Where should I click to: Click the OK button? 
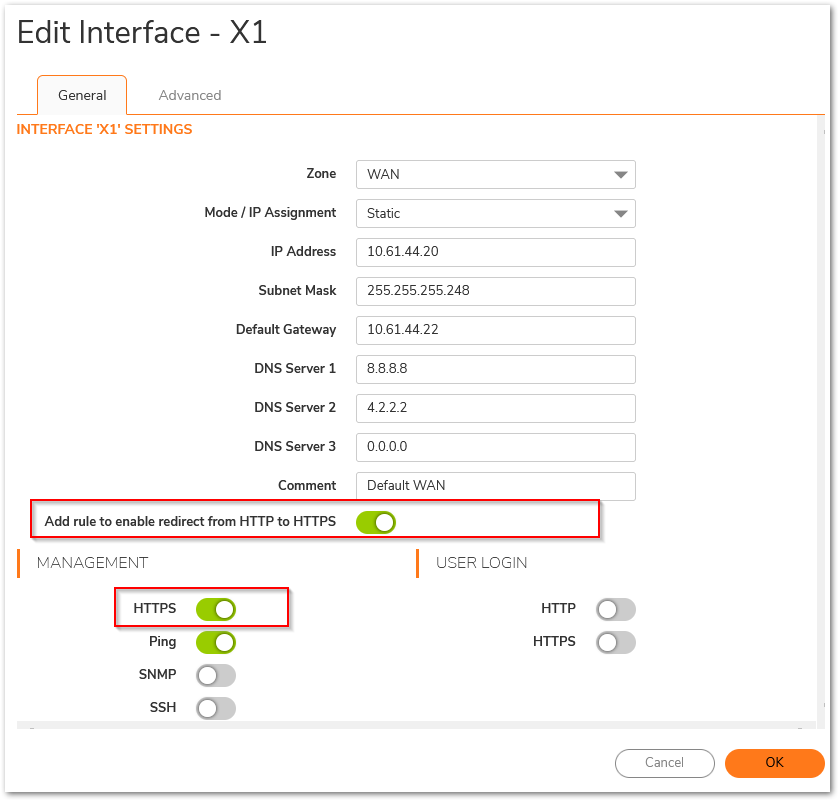coord(774,763)
